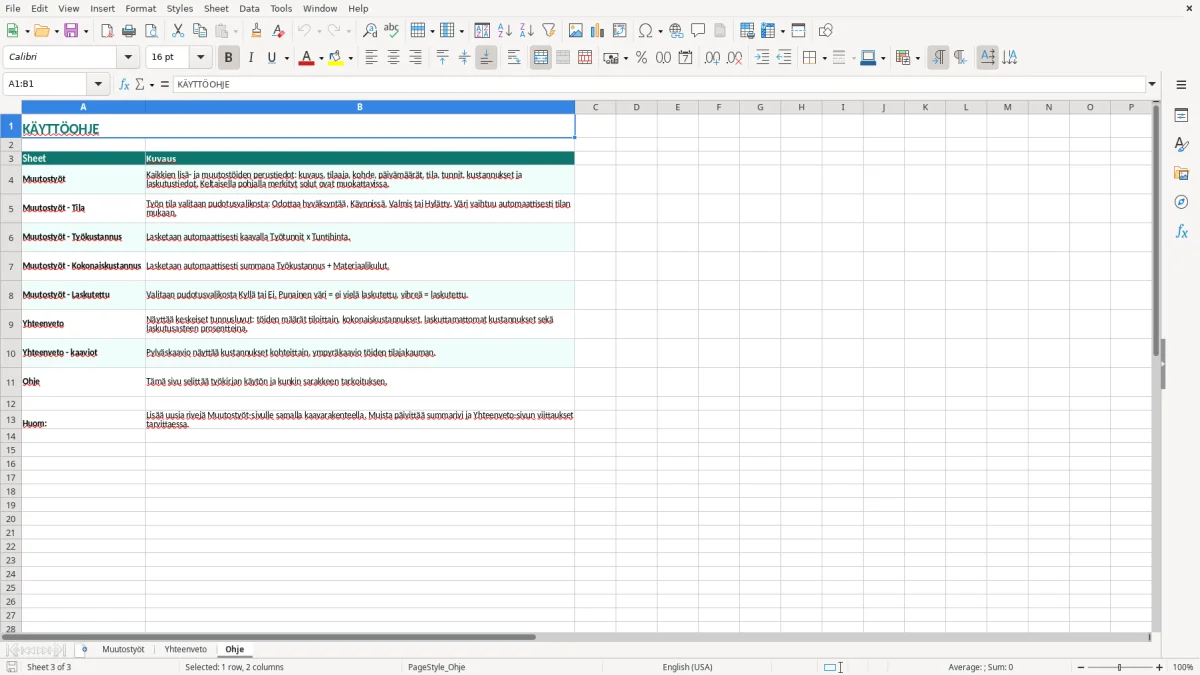Switch to Muutostyöt sheet tab
The image size is (1200, 675).
coord(123,650)
